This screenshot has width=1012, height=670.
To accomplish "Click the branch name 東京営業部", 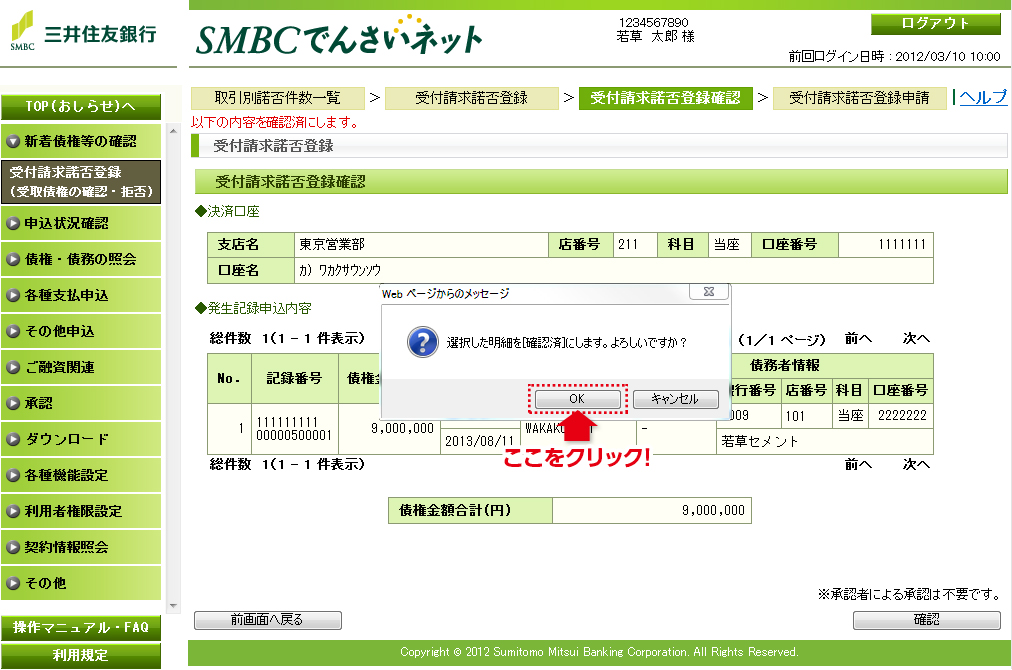I will click(x=332, y=245).
